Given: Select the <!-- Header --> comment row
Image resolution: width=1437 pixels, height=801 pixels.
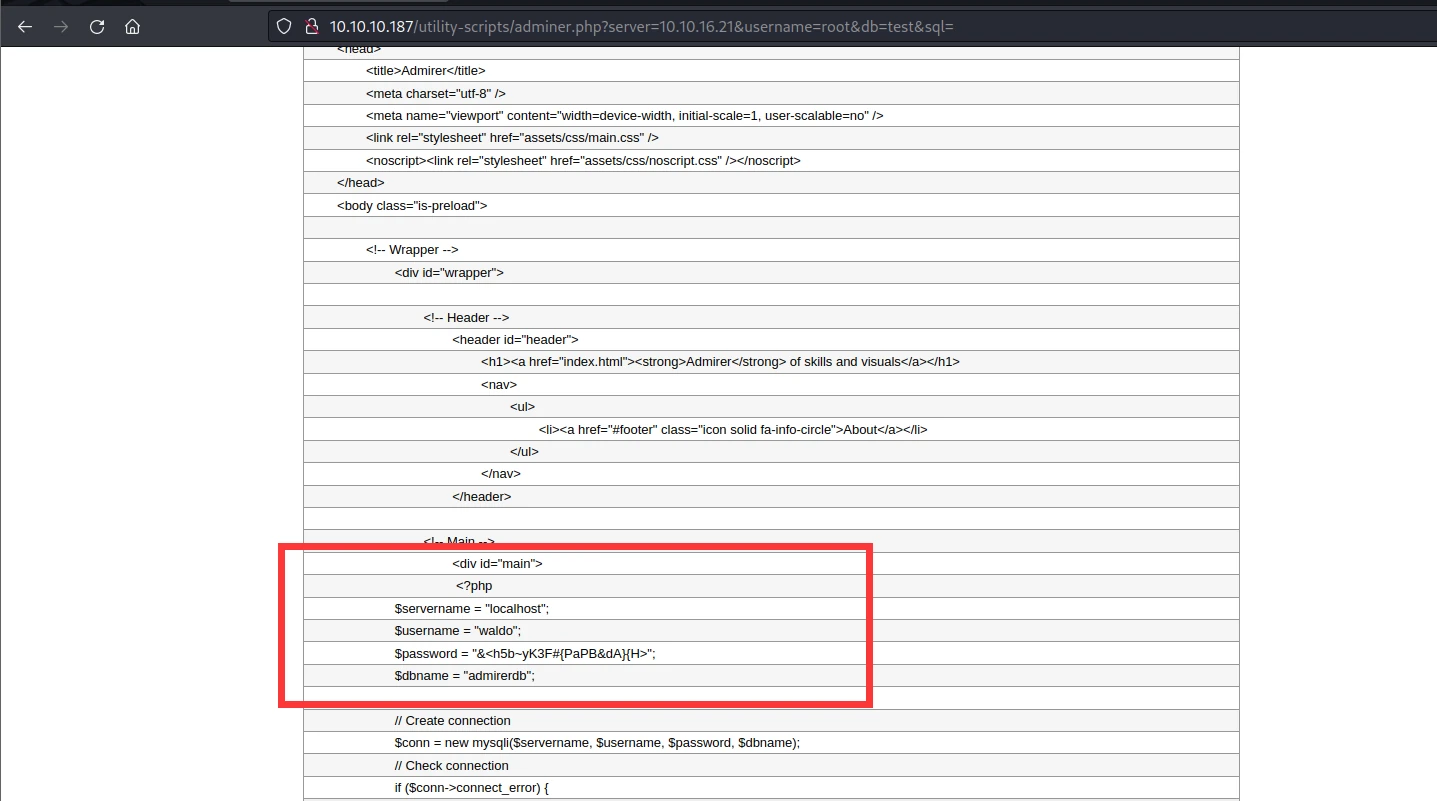Looking at the screenshot, I should (x=771, y=317).
